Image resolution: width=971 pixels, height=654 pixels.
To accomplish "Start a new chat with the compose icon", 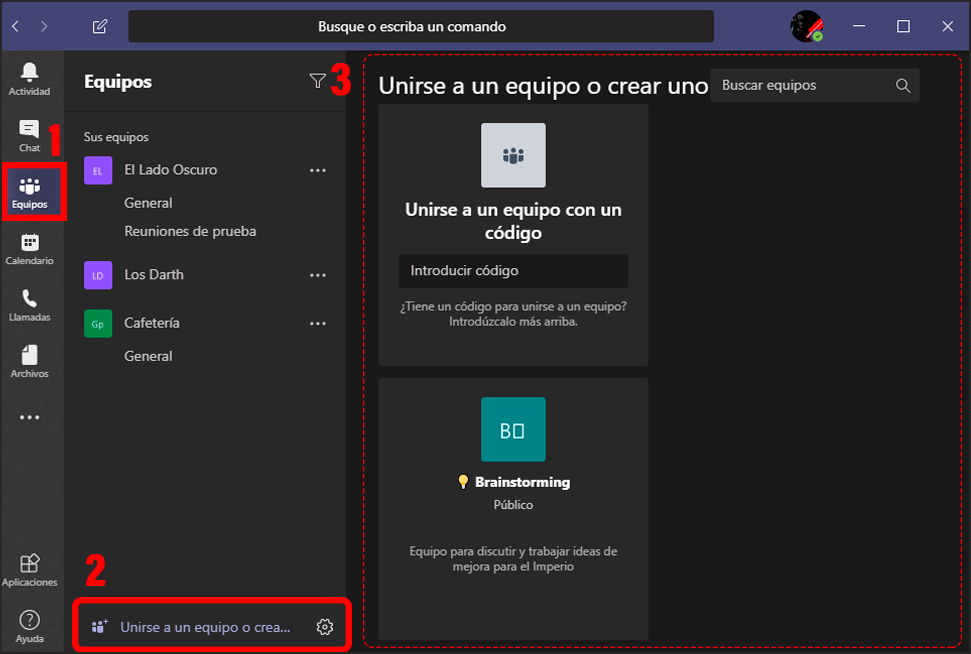I will [x=98, y=26].
